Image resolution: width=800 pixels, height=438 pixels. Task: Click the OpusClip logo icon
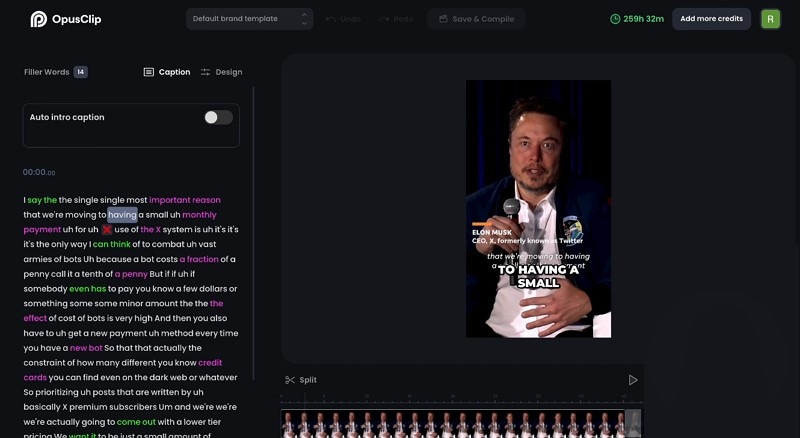(38, 19)
